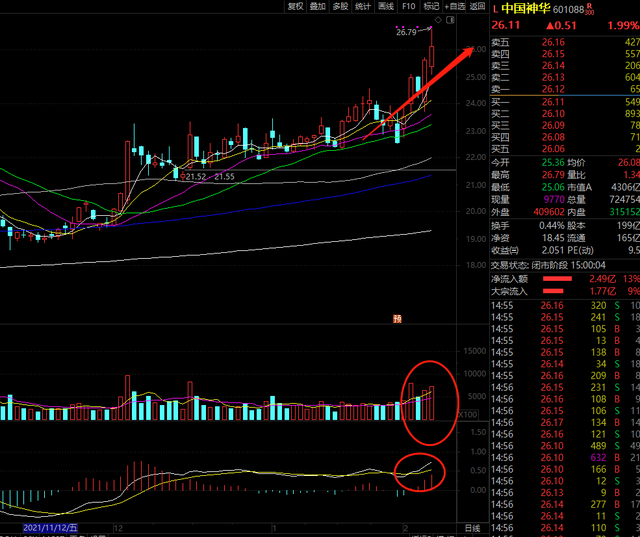The image size is (640, 537).
Task: Select the 多股 multi-stock view
Action: [x=341, y=6]
